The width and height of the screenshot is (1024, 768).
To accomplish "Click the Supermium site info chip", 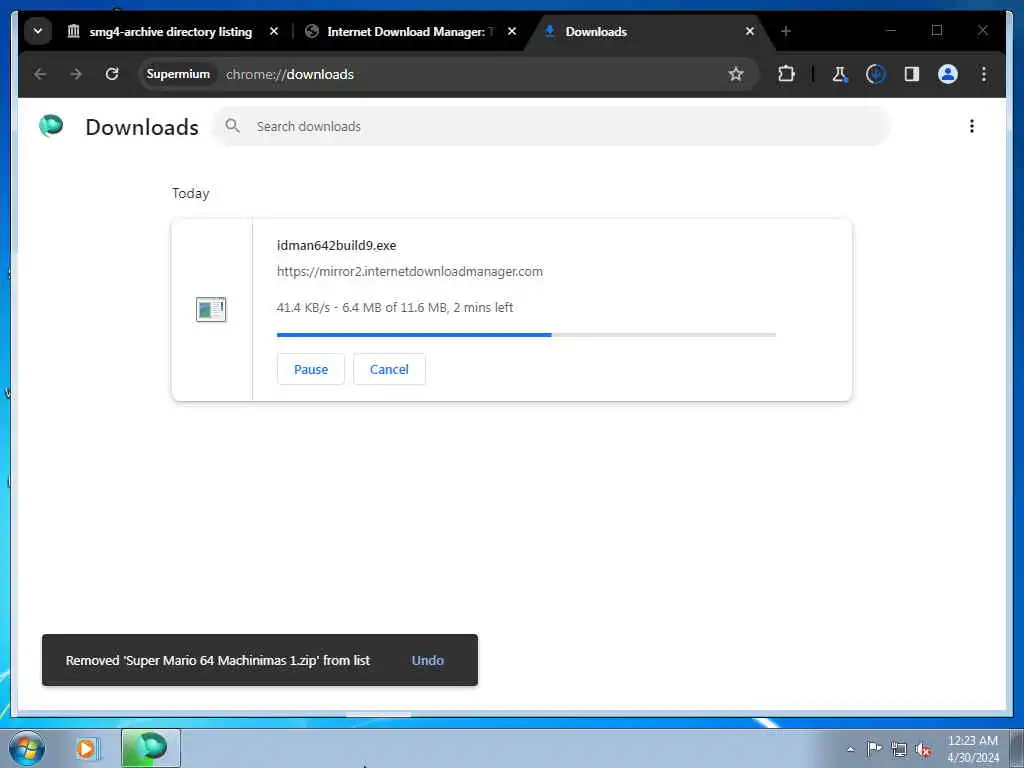I will (x=178, y=74).
